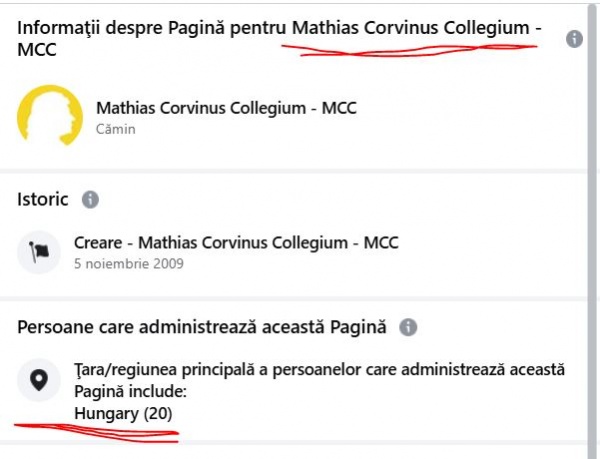Click the Hungary (20) country entry
Viewport: 600px width, 459px height.
(x=117, y=412)
